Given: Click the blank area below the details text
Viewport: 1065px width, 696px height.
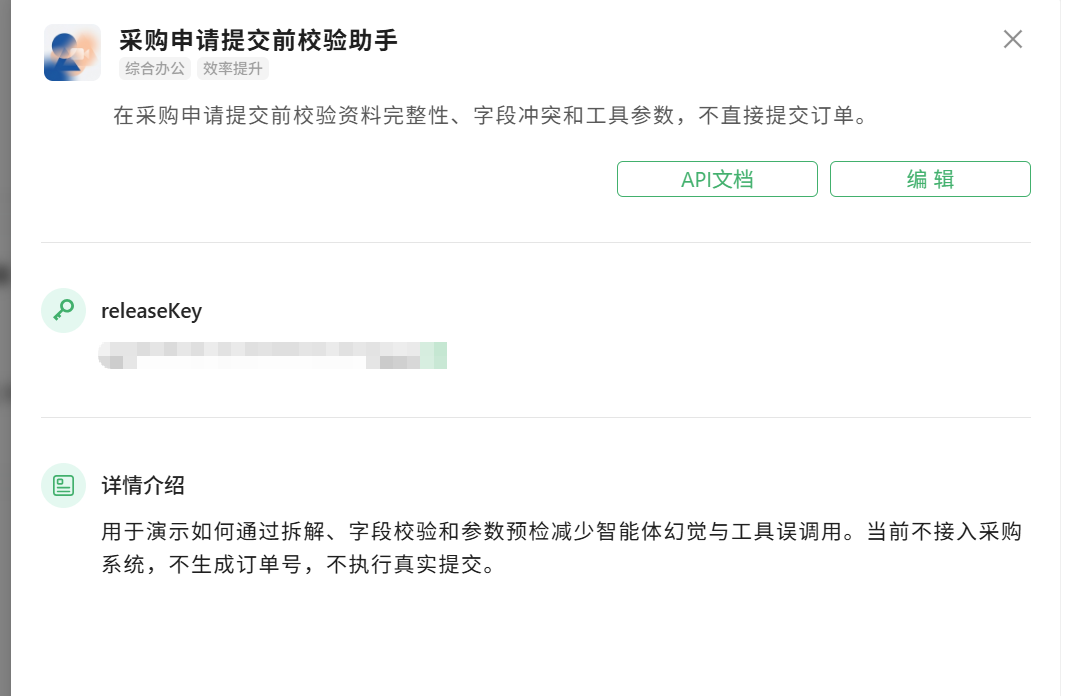Looking at the screenshot, I should pyautogui.click(x=536, y=638).
